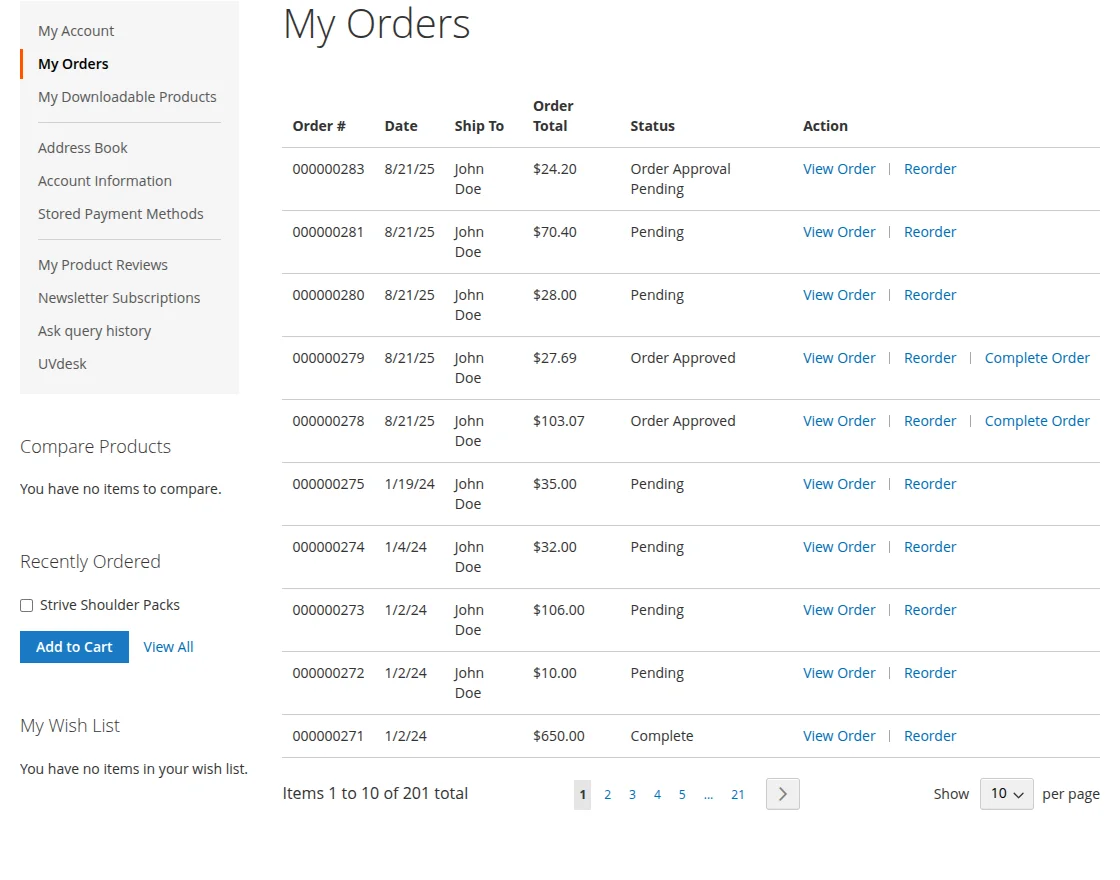The image size is (1120, 880).
Task: Open Ask query history
Action: coord(94,331)
